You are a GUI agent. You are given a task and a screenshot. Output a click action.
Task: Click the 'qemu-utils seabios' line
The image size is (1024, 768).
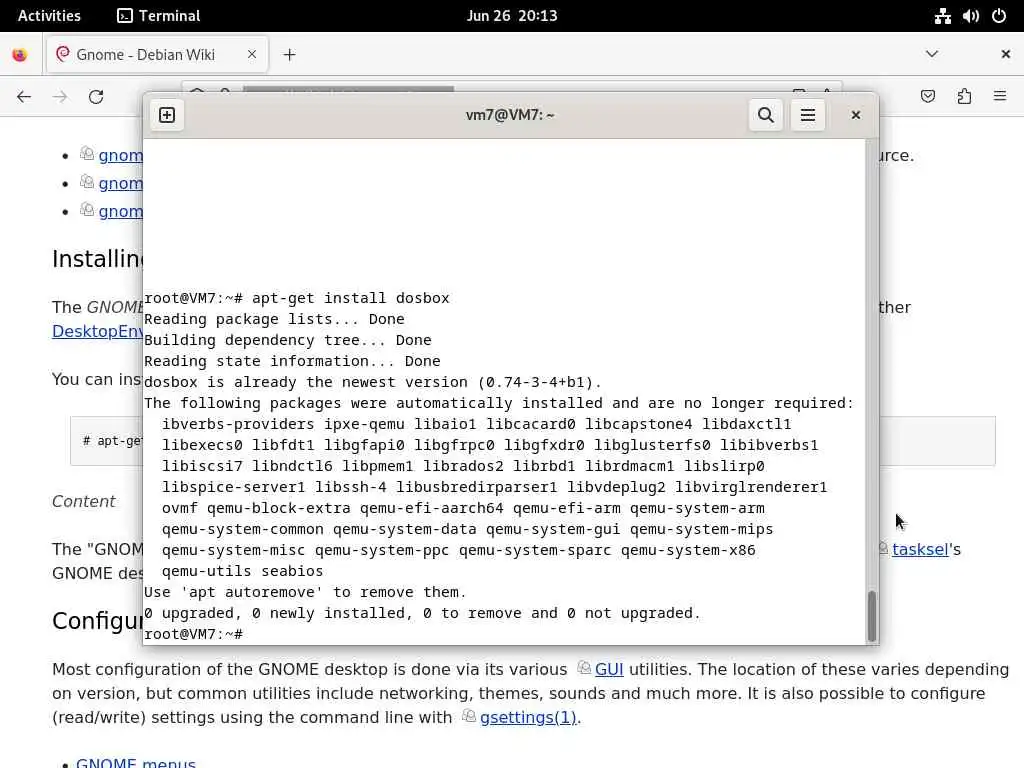pyautogui.click(x=242, y=571)
